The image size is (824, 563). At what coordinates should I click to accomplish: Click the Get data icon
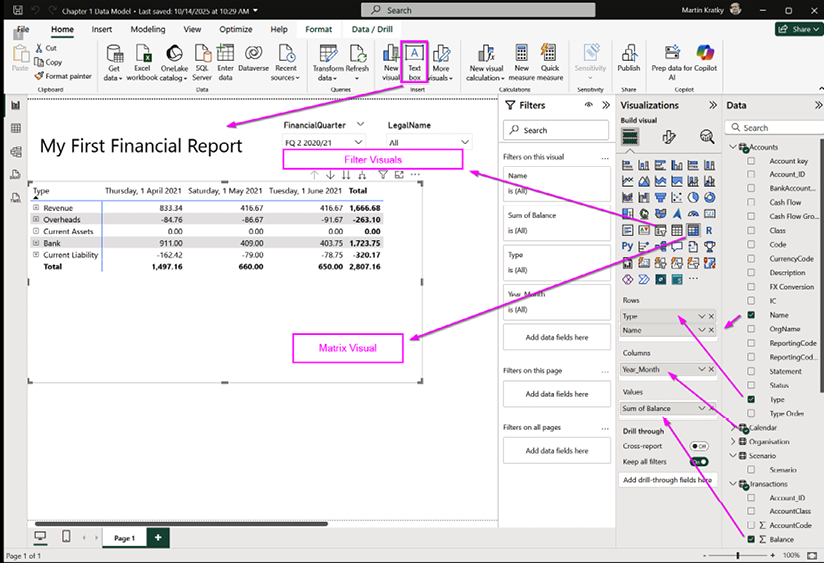coord(114,56)
